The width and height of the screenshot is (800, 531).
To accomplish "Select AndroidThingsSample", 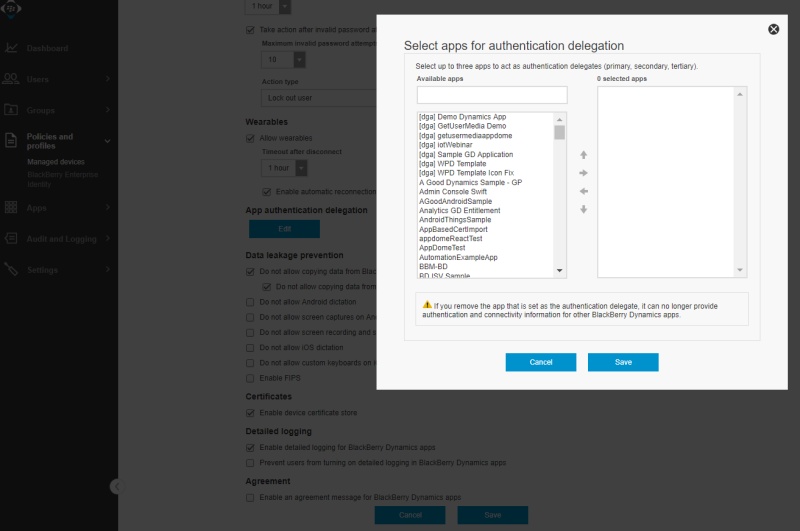I will [455, 220].
